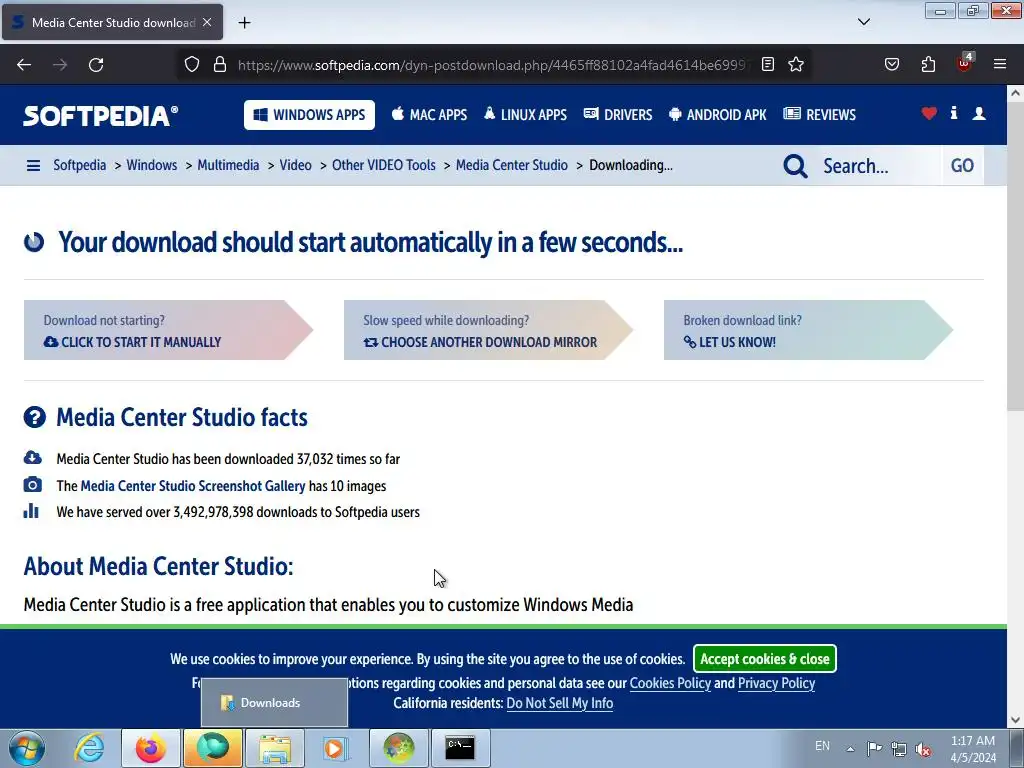Expand the list all tabs chevron
Image resolution: width=1024 pixels, height=768 pixels.
[x=864, y=22]
